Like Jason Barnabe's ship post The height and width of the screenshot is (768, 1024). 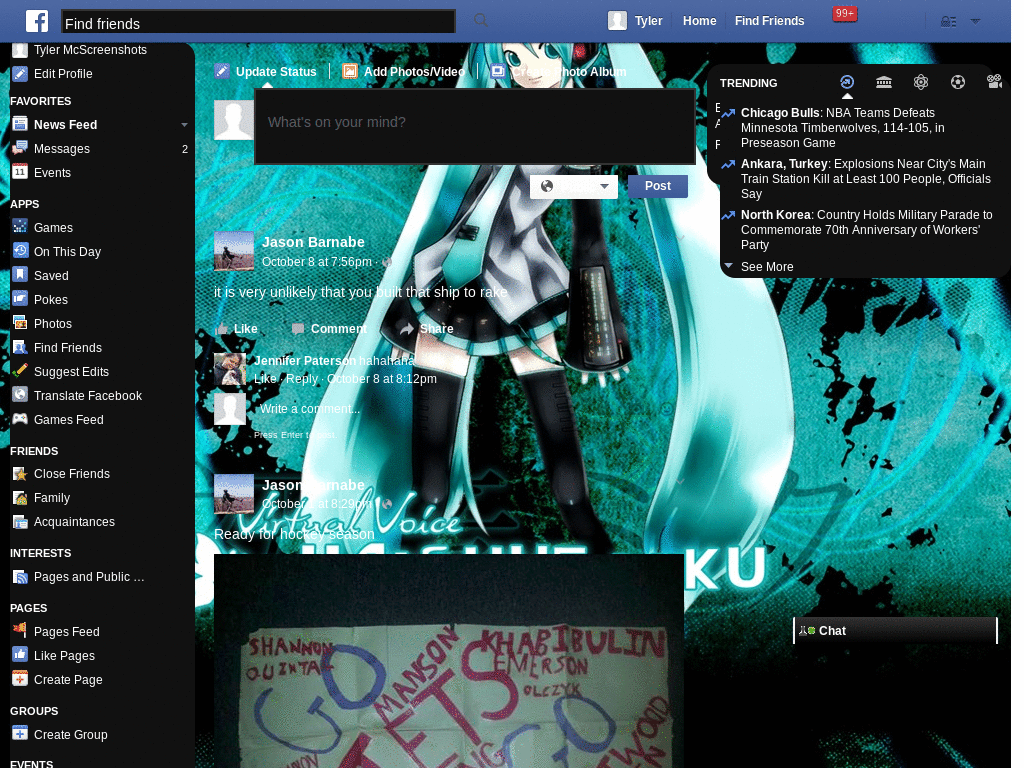[x=236, y=328]
